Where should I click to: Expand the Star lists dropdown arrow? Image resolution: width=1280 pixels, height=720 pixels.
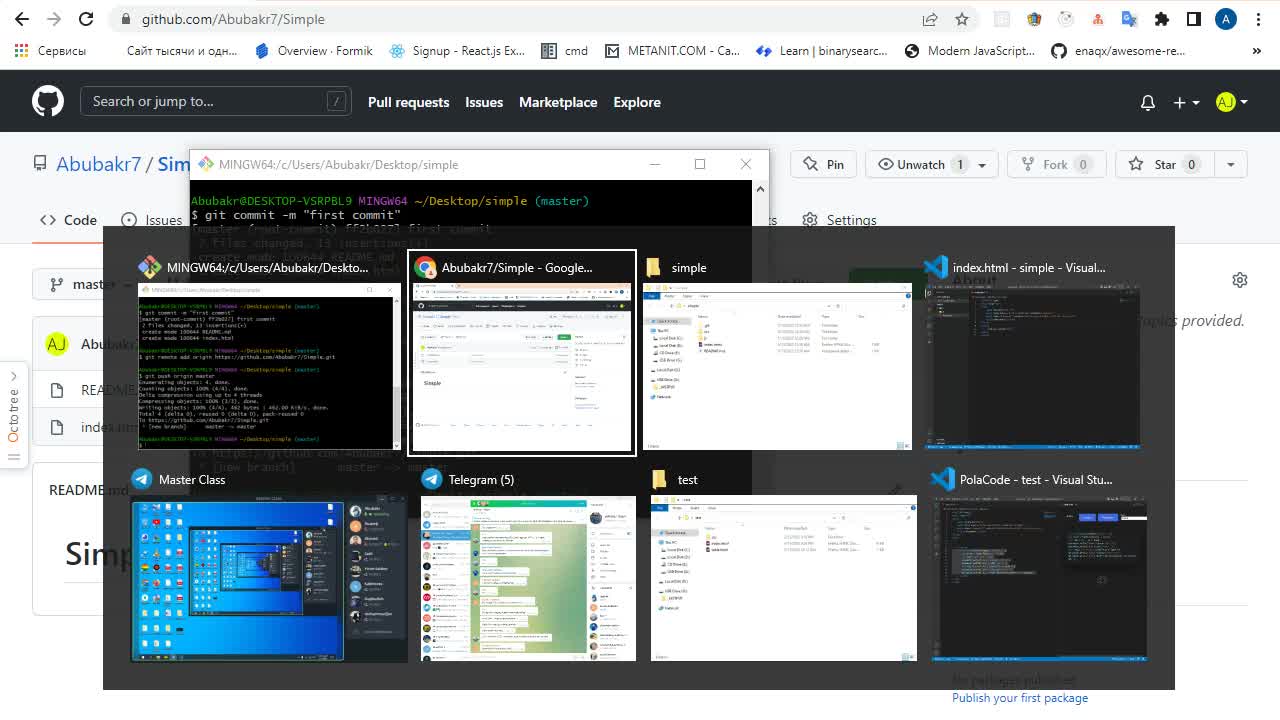[x=1231, y=164]
